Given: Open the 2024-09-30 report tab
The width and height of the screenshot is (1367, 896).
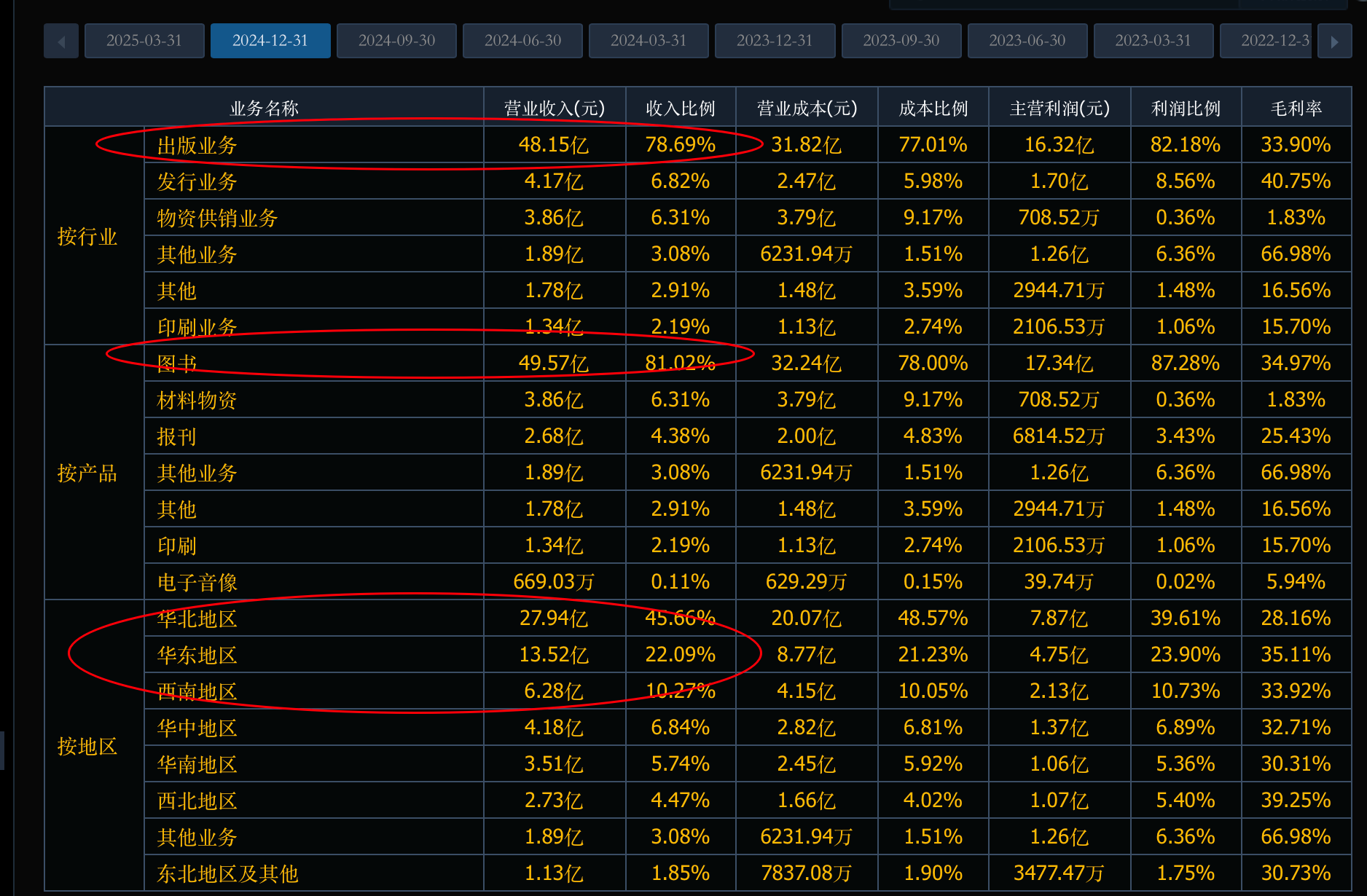Looking at the screenshot, I should point(396,41).
